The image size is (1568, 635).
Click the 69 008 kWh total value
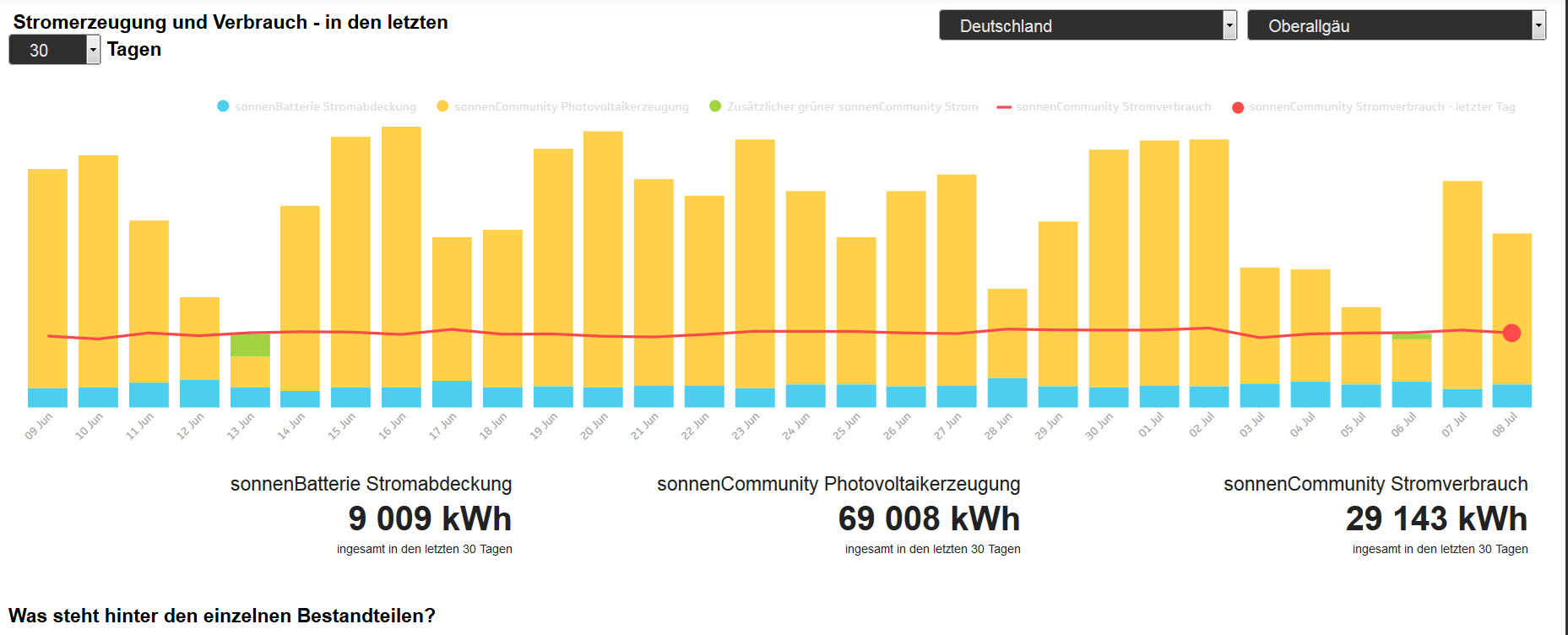tap(930, 518)
